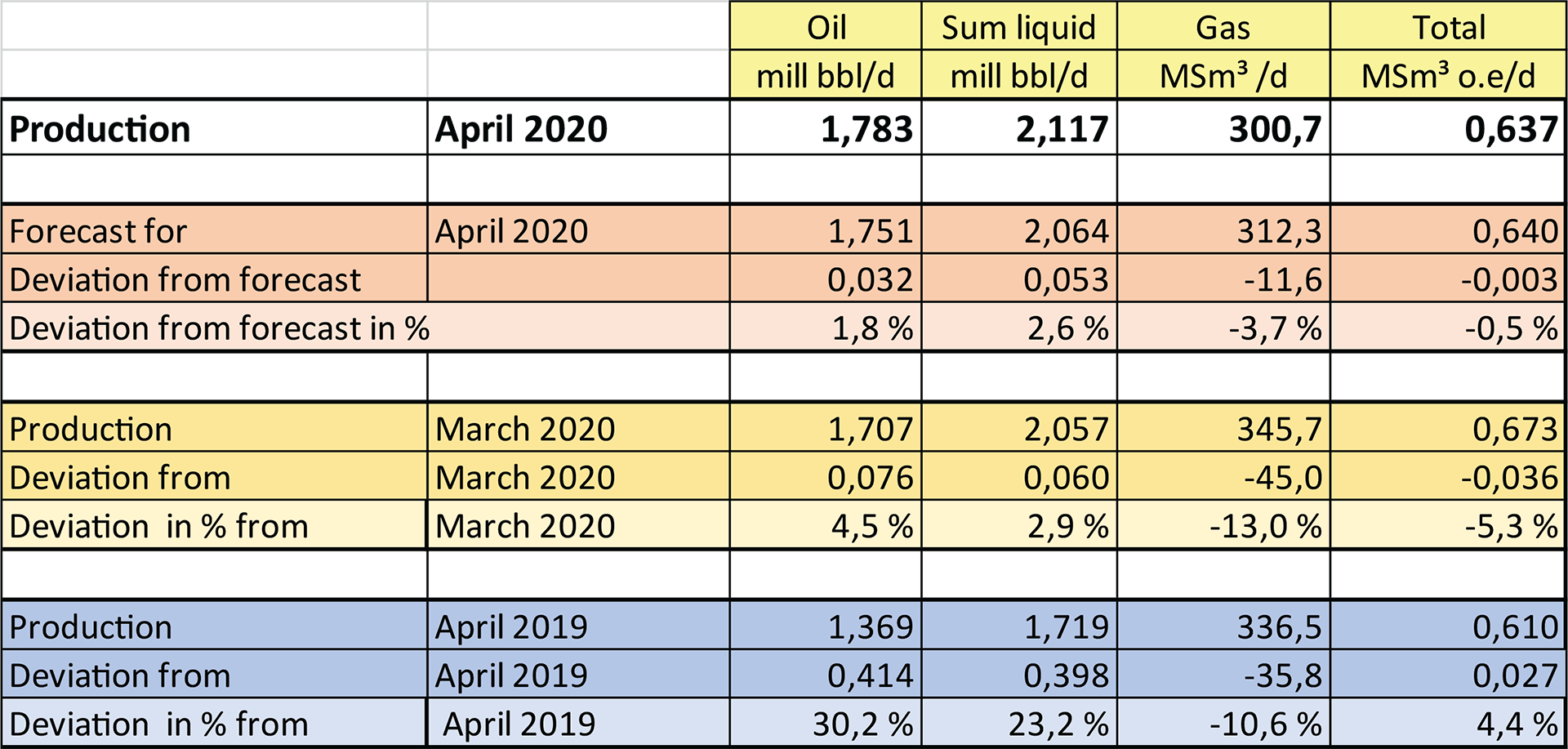Click the forecast oil value 1,751
This screenshot has width=1568, height=749.
click(x=870, y=231)
